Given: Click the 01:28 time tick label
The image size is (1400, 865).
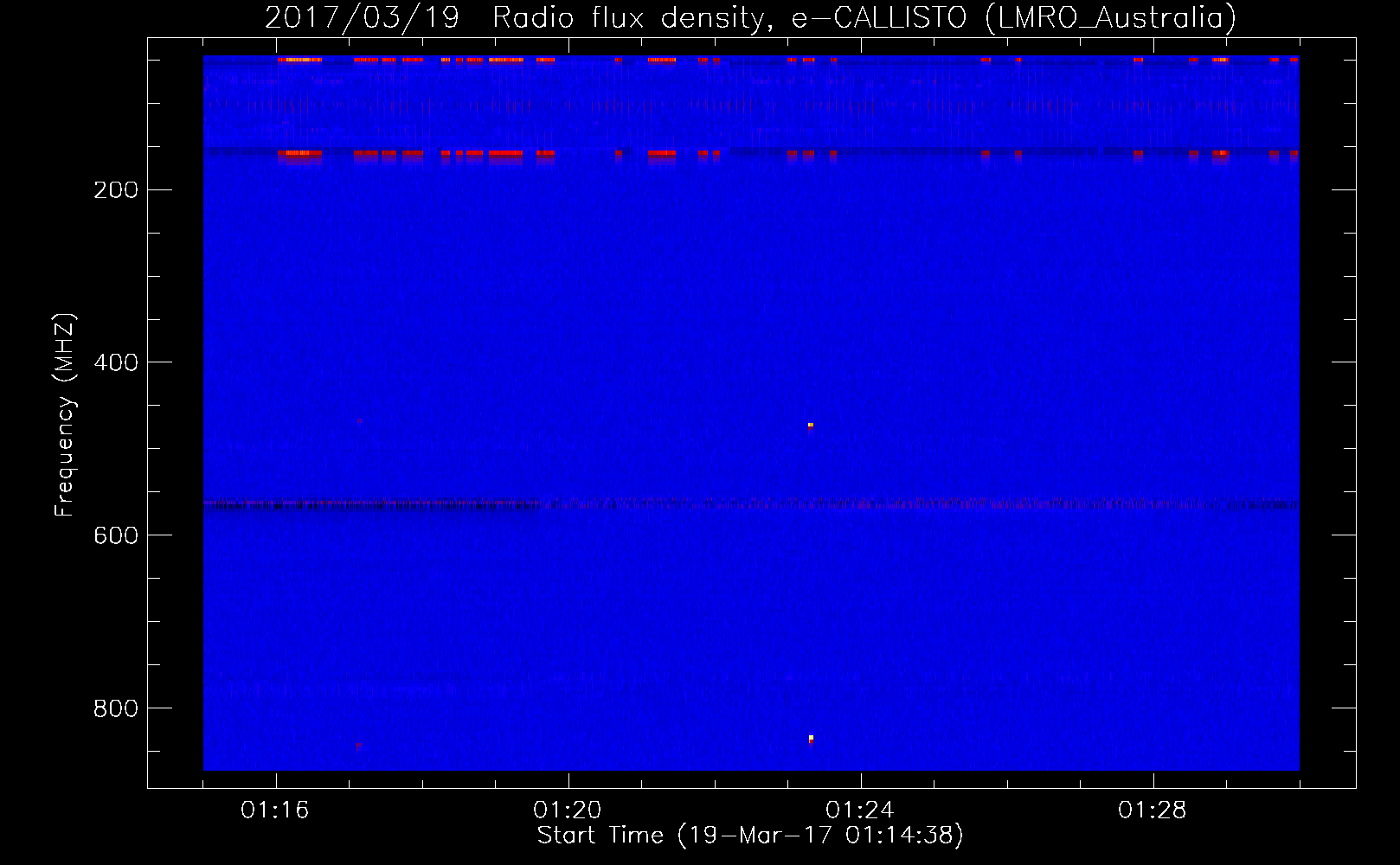Looking at the screenshot, I should click(x=1153, y=811).
